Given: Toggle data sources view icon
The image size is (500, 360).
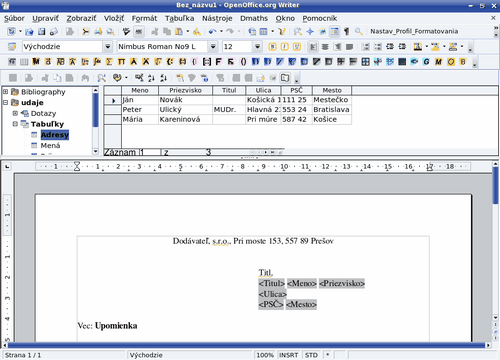Looking at the screenshot, I should tap(334, 32).
